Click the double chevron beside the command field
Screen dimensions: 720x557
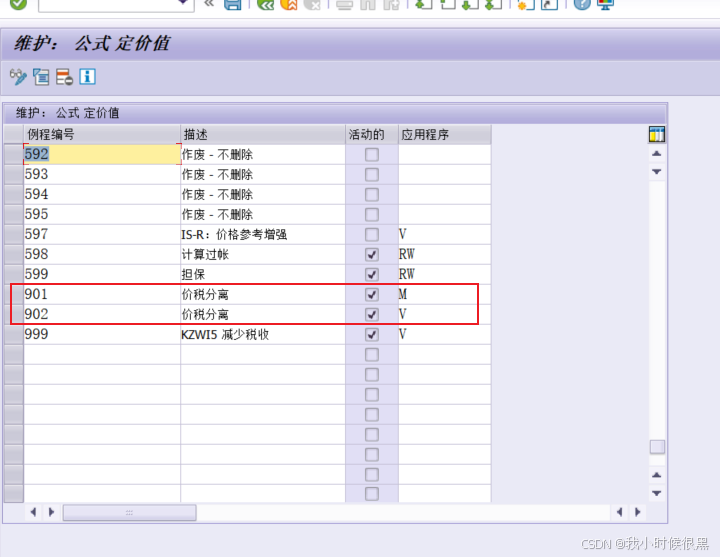coord(209,4)
